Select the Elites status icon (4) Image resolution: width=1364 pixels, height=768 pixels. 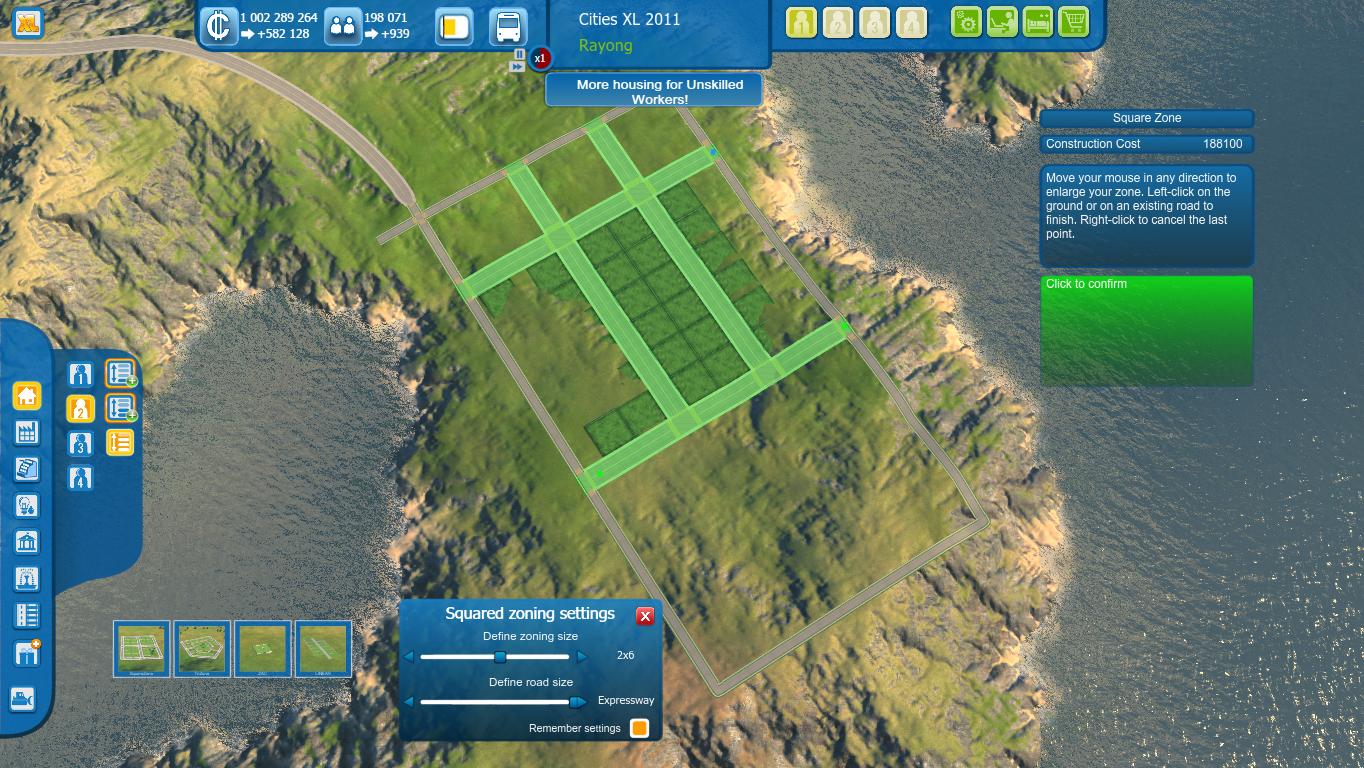click(x=911, y=22)
